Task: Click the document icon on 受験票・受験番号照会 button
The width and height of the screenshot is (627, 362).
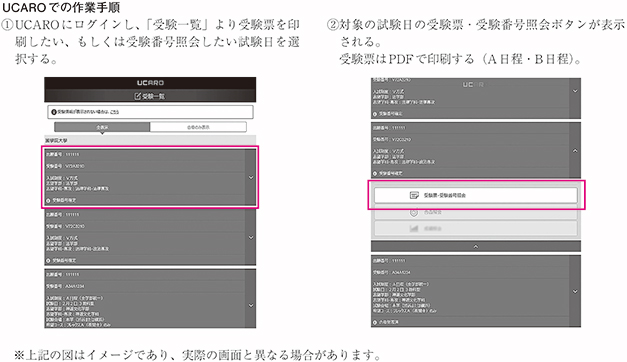Action: pyautogui.click(x=414, y=195)
